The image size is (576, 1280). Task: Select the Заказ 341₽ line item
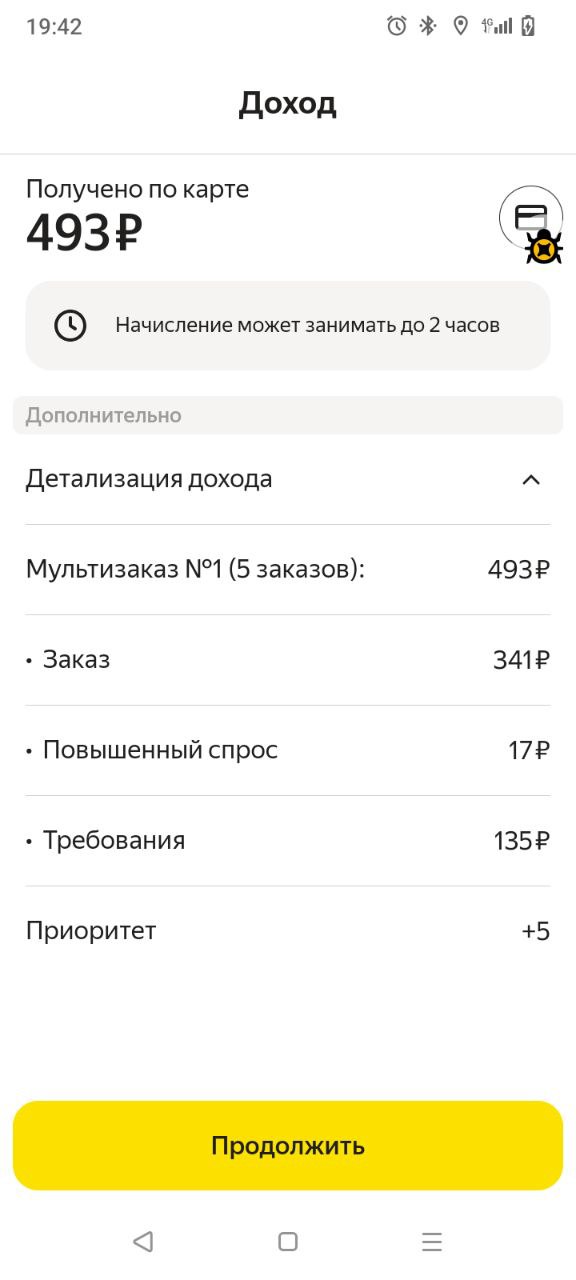pyautogui.click(x=288, y=660)
